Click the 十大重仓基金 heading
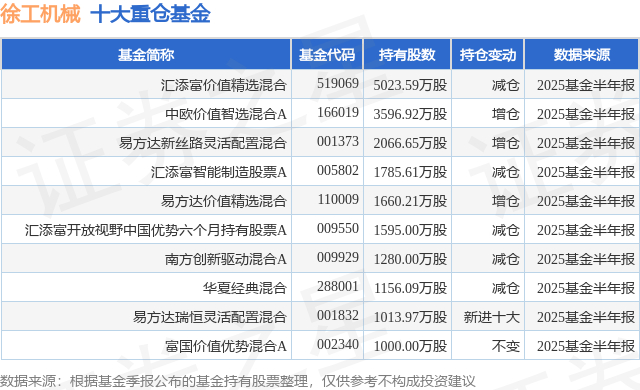This screenshot has width=640, height=390. point(150,14)
